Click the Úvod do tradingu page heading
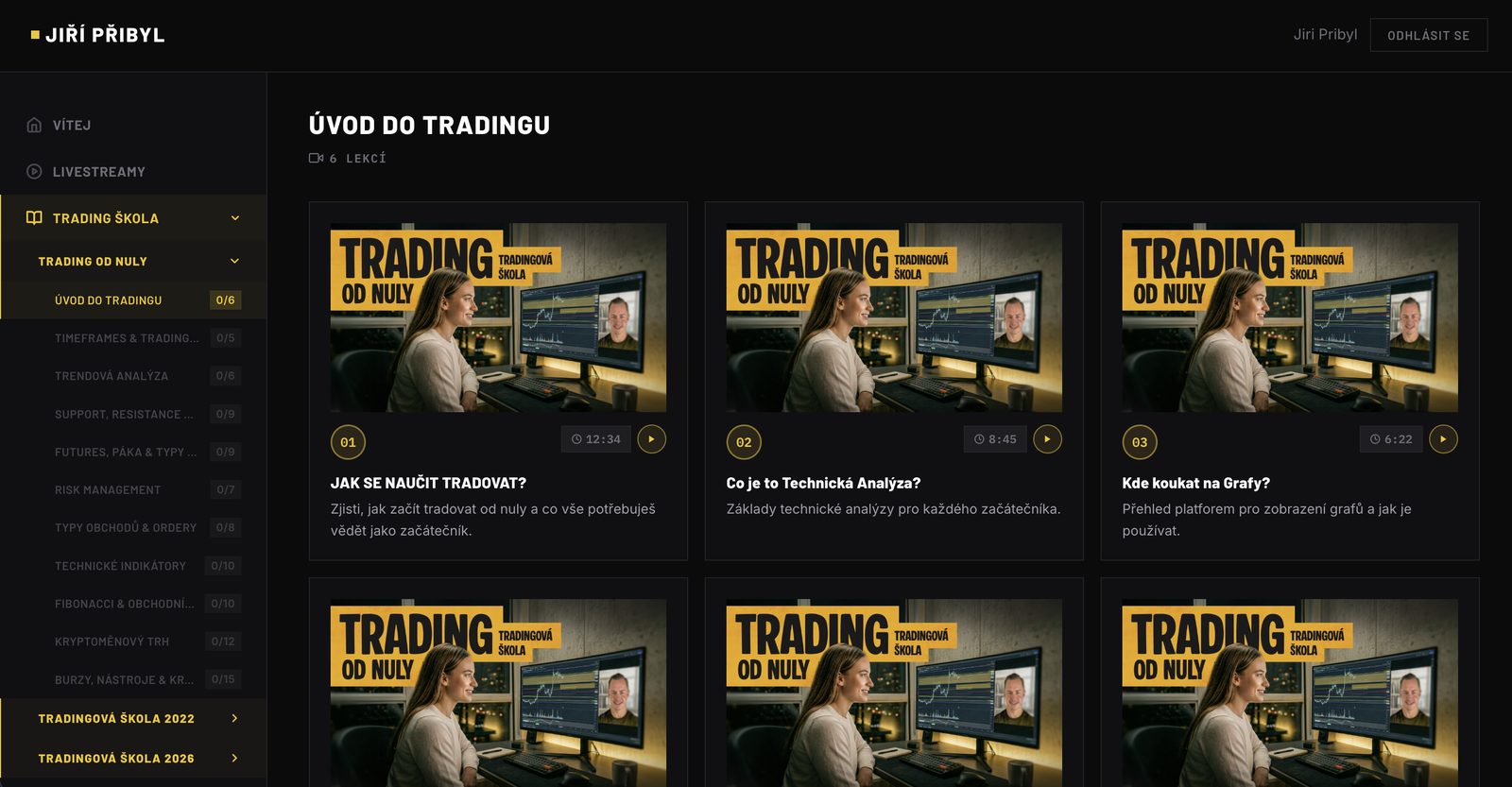Viewport: 1512px width, 787px height. point(429,125)
